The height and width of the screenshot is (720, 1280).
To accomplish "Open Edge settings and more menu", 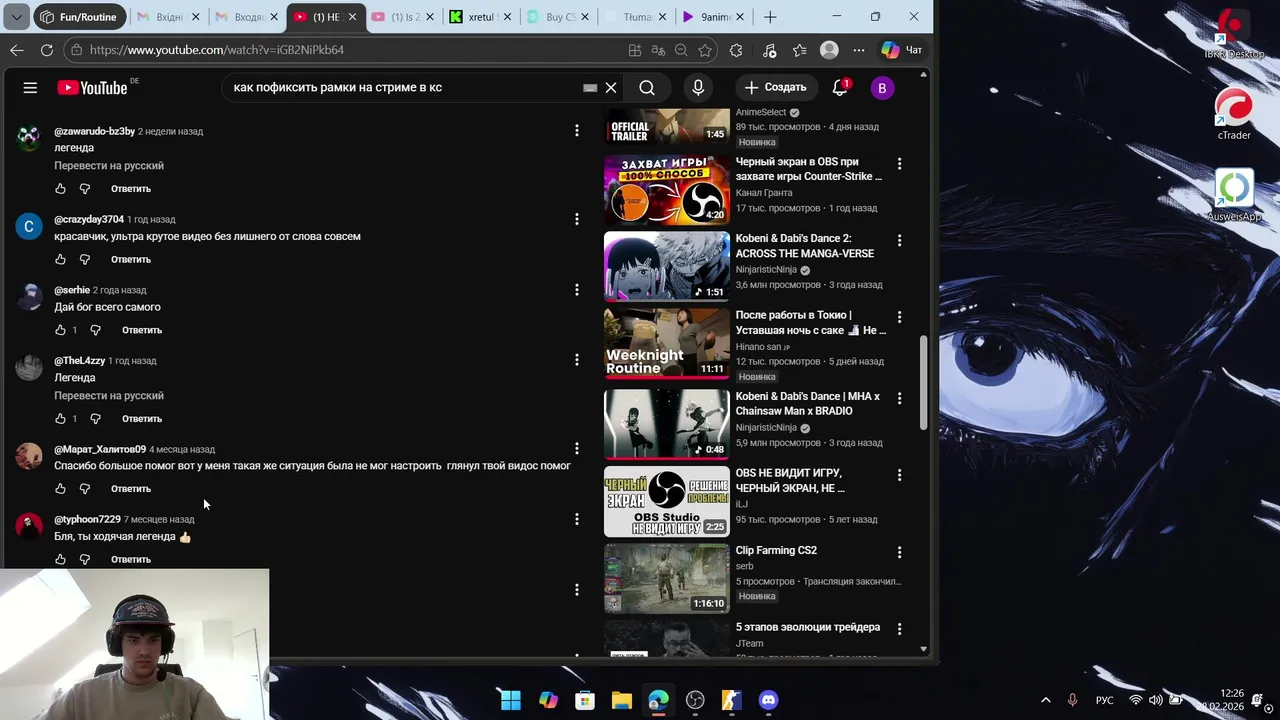I will click(859, 50).
